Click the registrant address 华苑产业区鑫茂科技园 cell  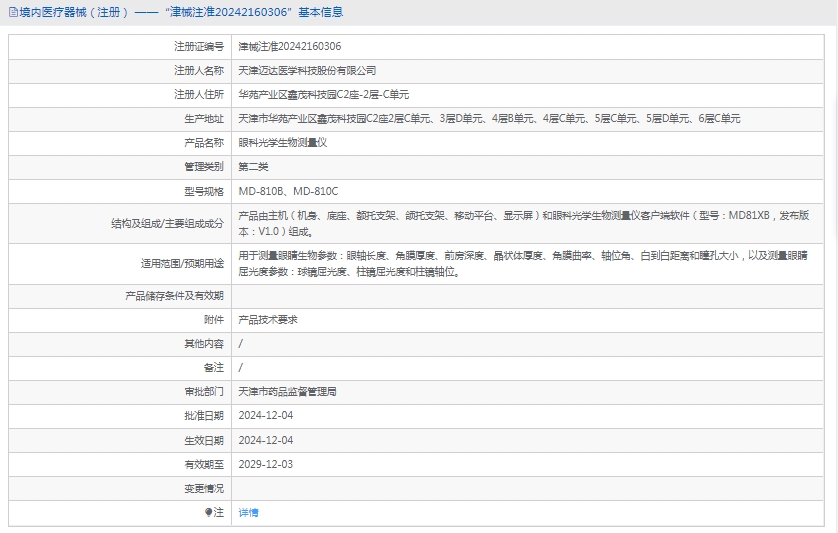tap(323, 94)
